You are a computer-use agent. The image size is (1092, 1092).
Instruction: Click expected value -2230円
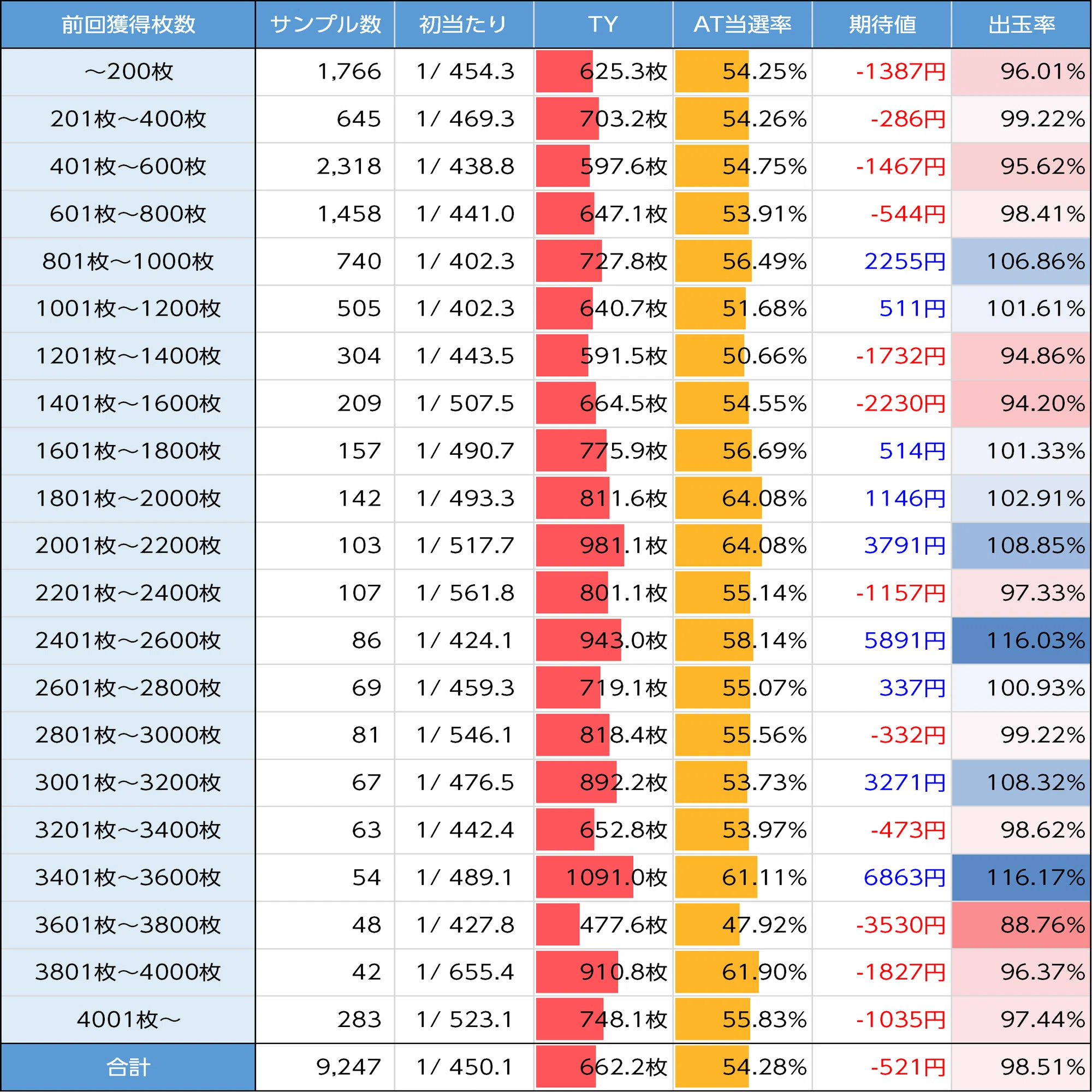click(901, 403)
